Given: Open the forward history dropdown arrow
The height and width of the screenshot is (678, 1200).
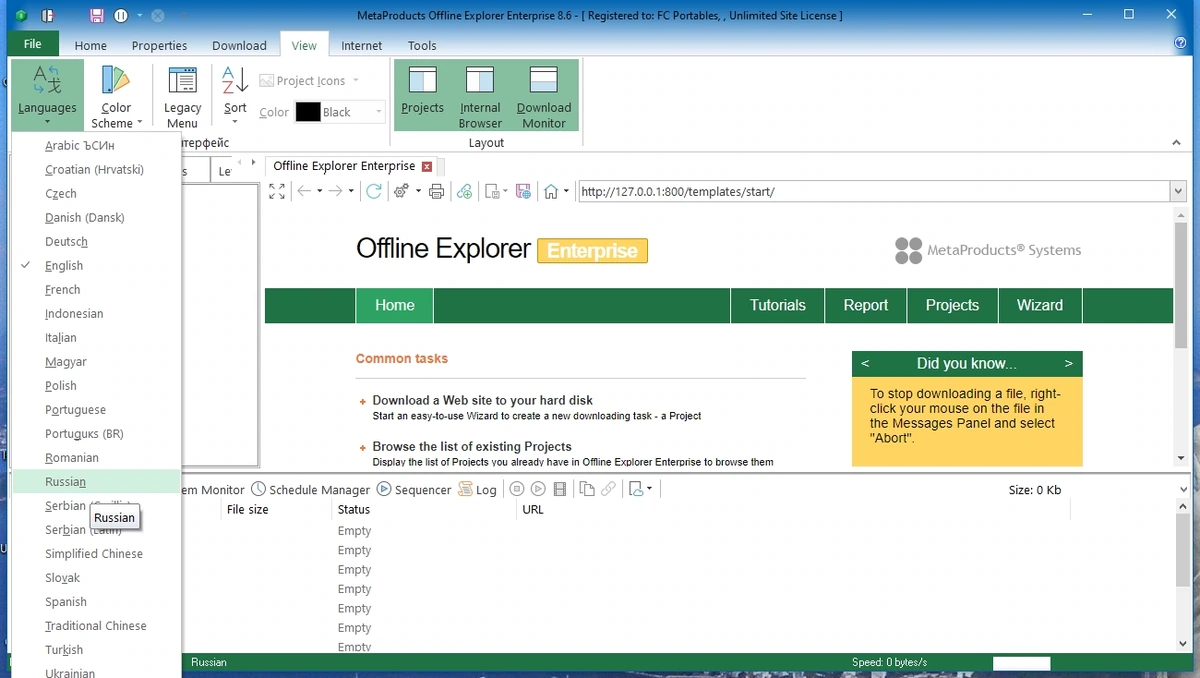Looking at the screenshot, I should point(352,192).
